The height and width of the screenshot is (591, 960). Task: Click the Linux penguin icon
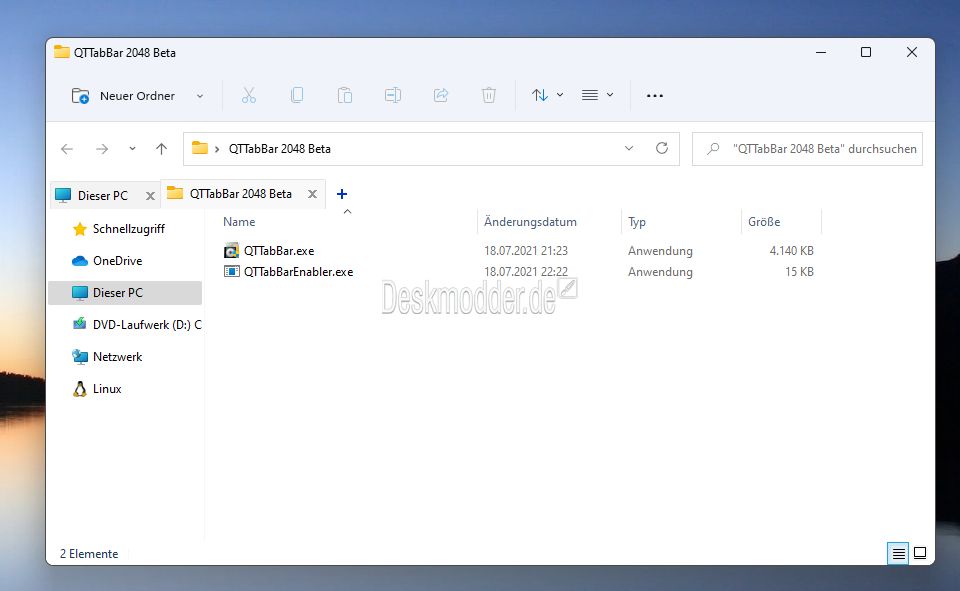click(80, 389)
